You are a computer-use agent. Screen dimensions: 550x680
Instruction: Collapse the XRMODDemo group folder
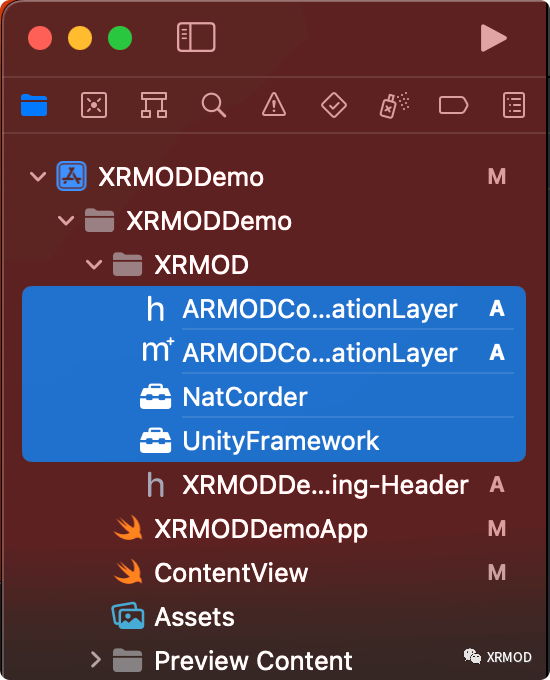tap(66, 221)
